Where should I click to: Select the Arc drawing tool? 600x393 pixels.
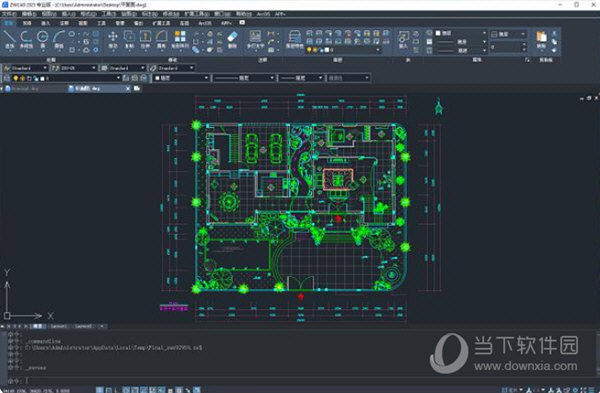[59, 40]
